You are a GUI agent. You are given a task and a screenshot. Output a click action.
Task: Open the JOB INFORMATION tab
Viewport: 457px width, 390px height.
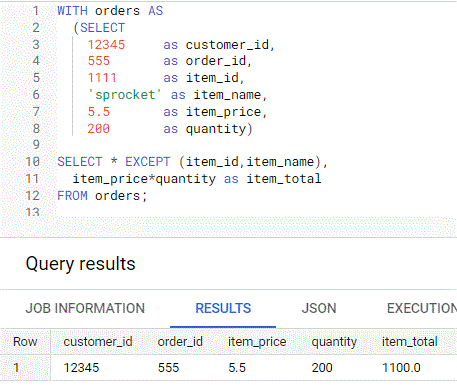point(85,308)
